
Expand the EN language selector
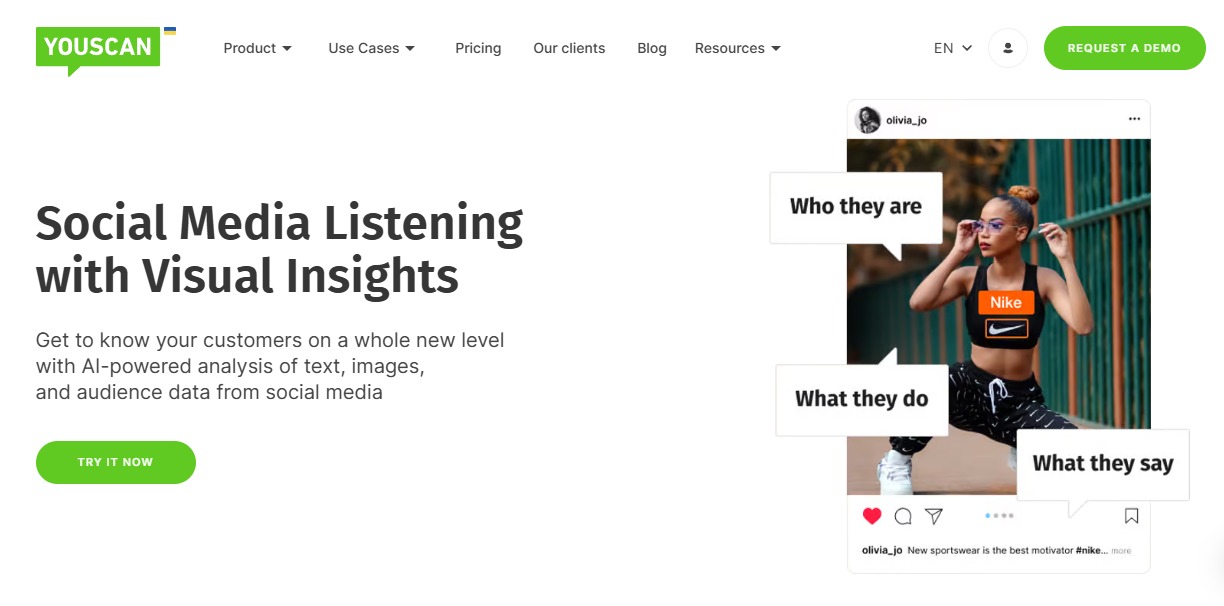pos(950,47)
